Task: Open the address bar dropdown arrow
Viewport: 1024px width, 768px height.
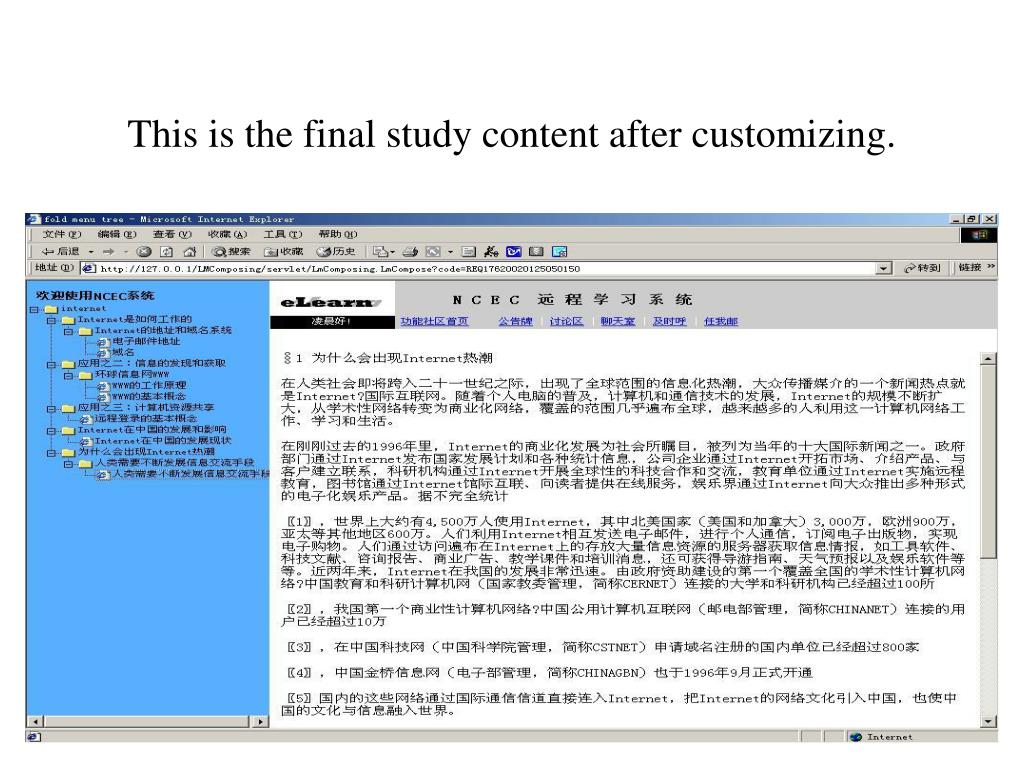Action: [x=884, y=268]
